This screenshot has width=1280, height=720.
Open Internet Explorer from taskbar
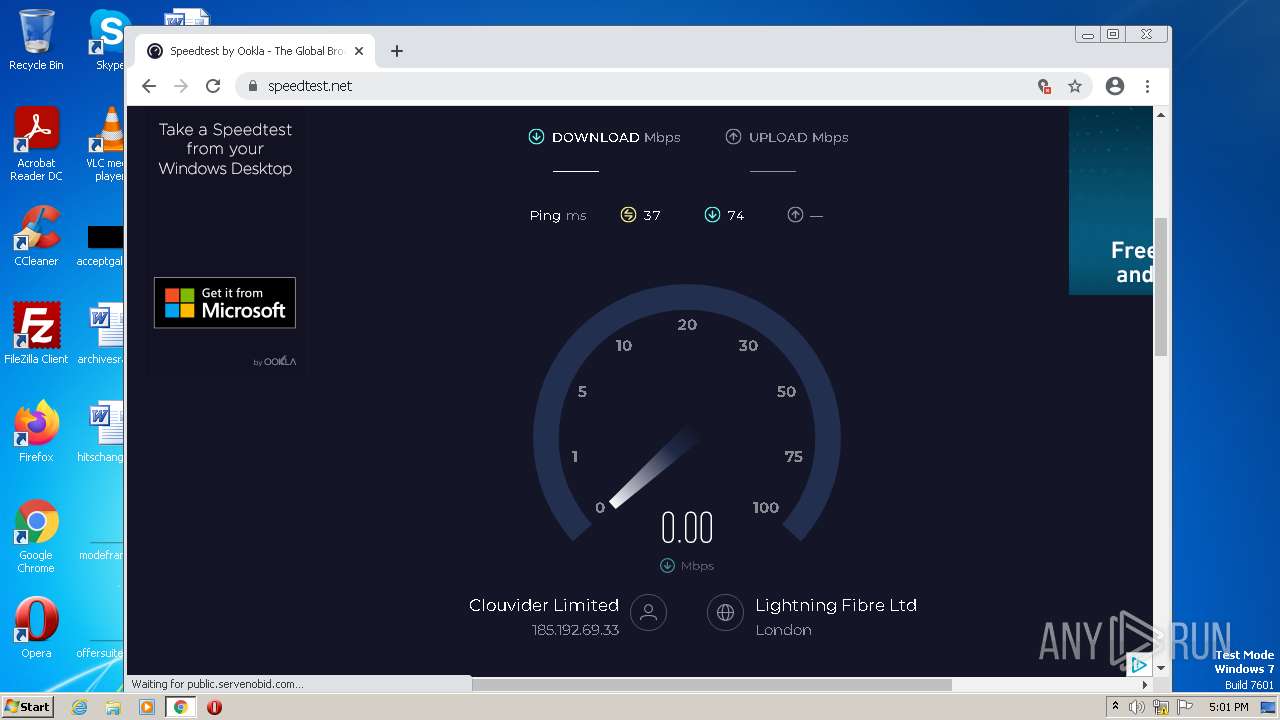click(x=80, y=707)
